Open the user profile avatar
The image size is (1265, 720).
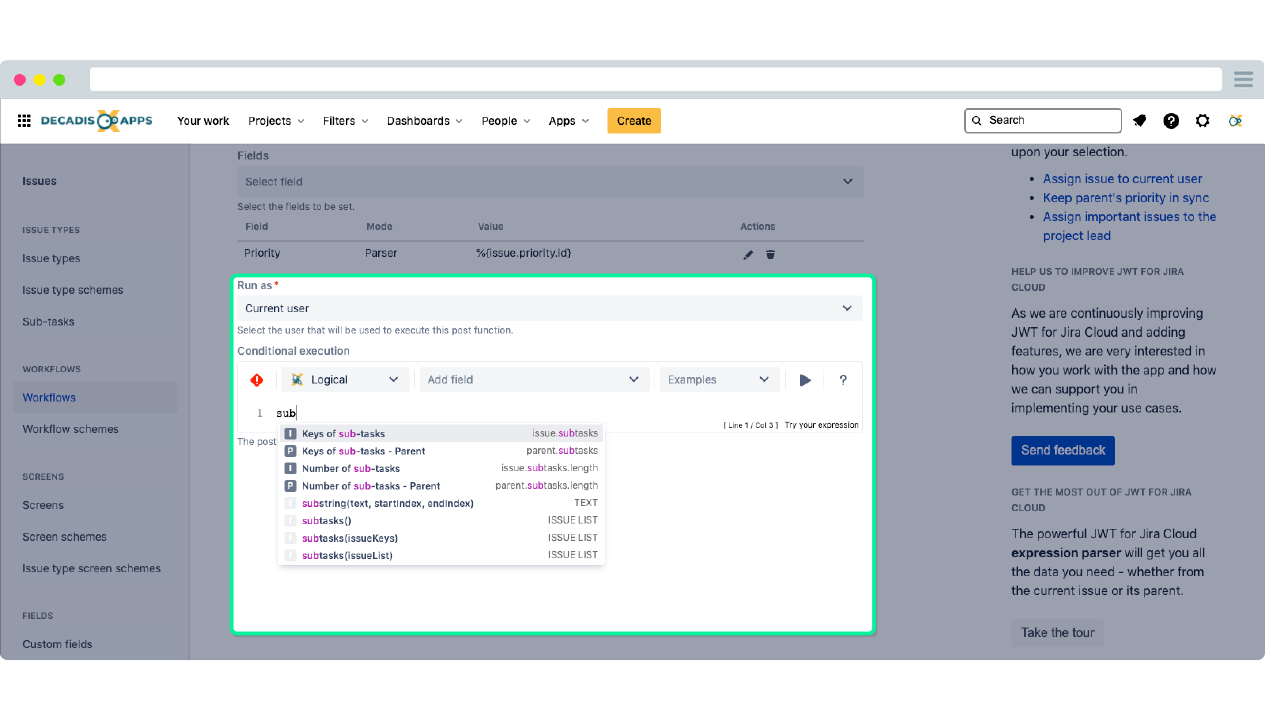click(x=1236, y=121)
